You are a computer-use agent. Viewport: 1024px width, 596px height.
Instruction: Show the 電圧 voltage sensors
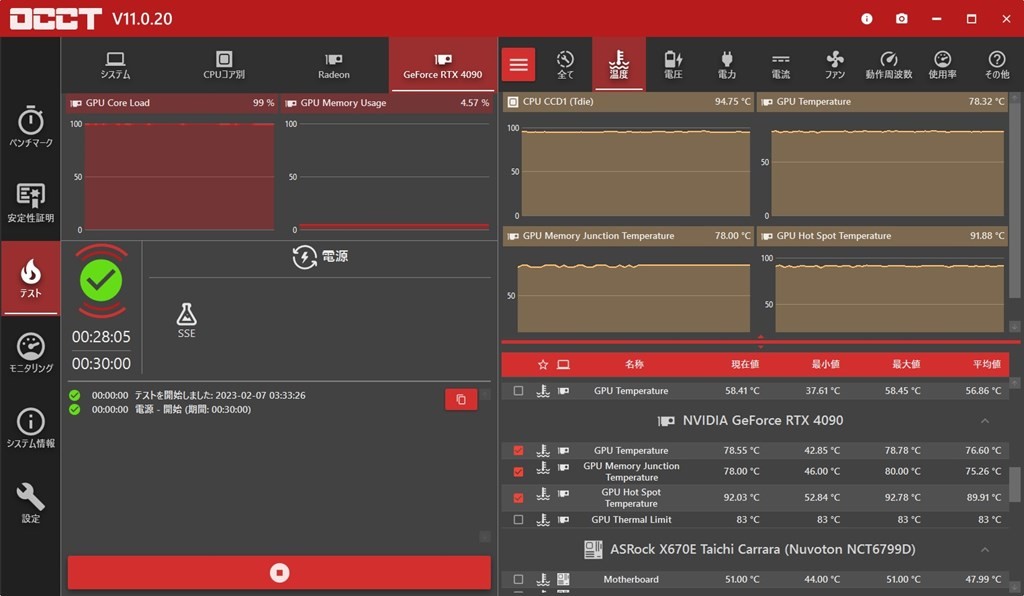[x=673, y=65]
